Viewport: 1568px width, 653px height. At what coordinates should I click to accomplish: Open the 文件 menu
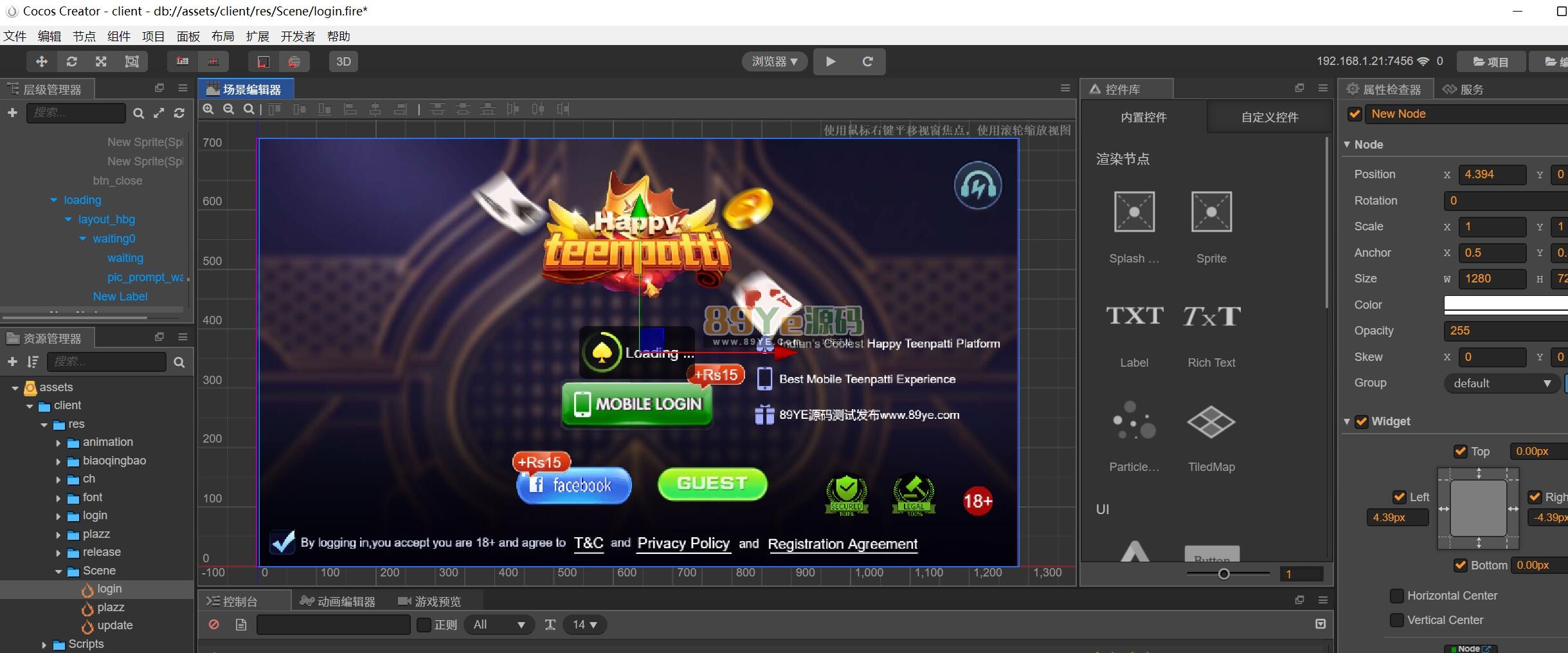15,36
